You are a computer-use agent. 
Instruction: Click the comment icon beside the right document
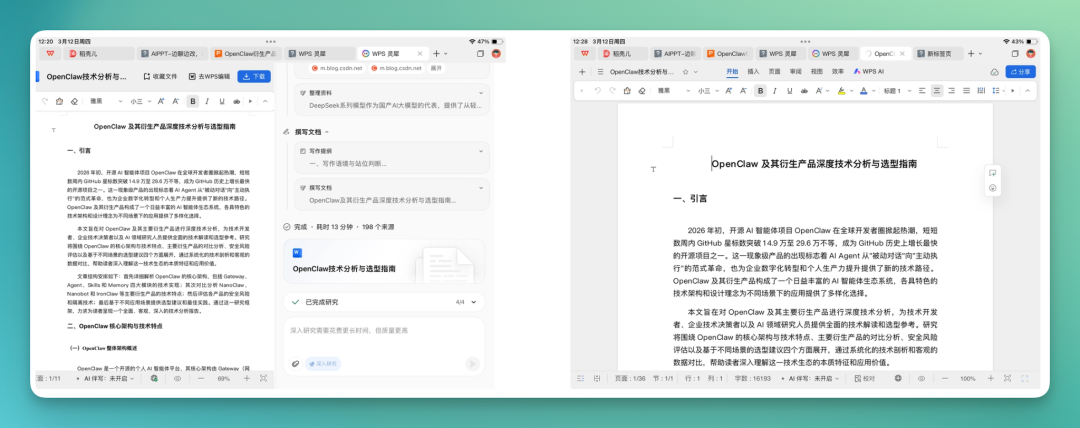993,173
